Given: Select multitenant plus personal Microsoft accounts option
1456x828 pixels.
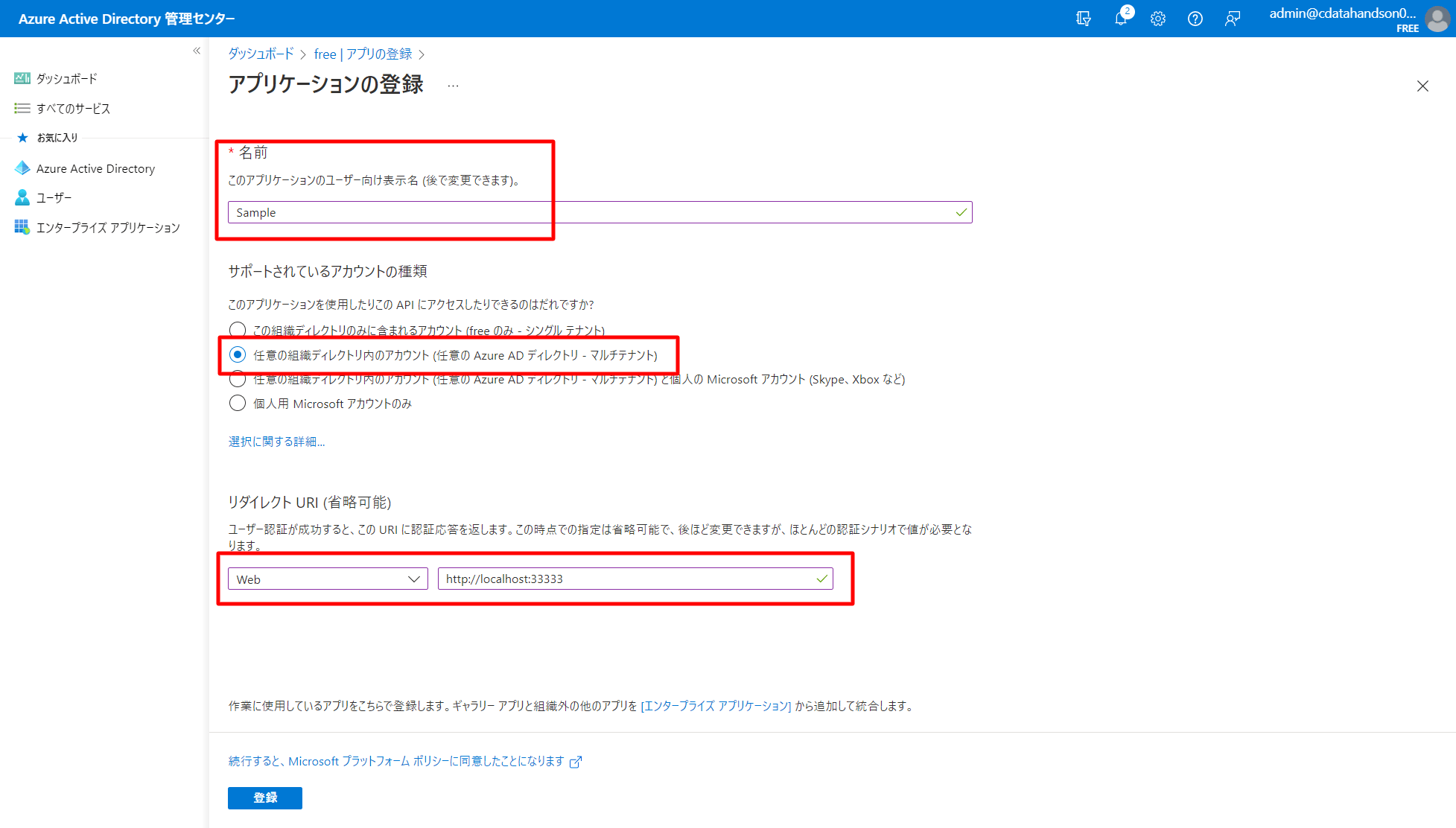Looking at the screenshot, I should point(238,380).
